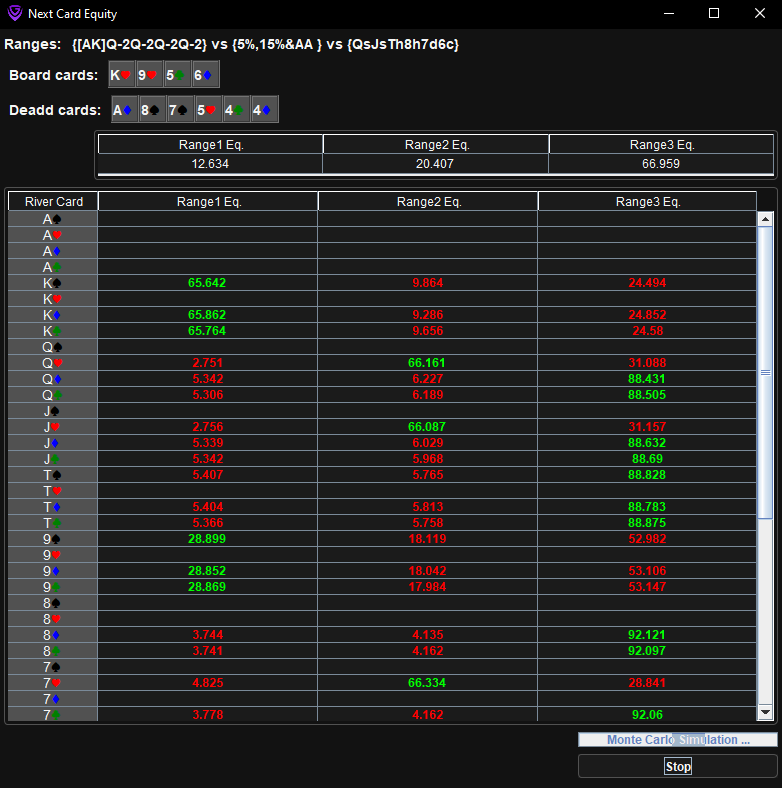
Task: Click the 5 of clubs board card
Action: coord(177,75)
